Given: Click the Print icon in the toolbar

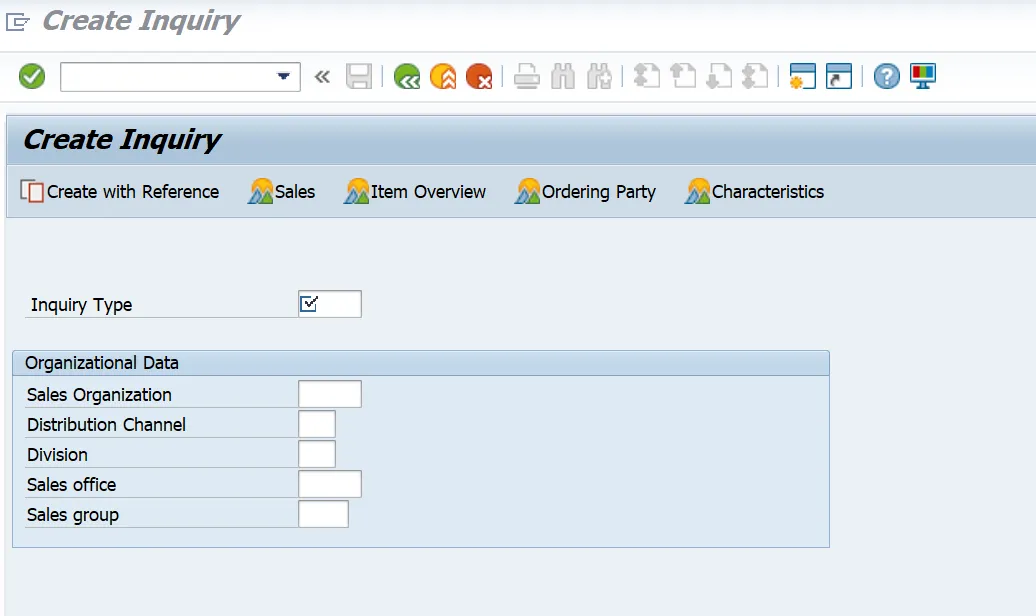Looking at the screenshot, I should click(x=527, y=76).
